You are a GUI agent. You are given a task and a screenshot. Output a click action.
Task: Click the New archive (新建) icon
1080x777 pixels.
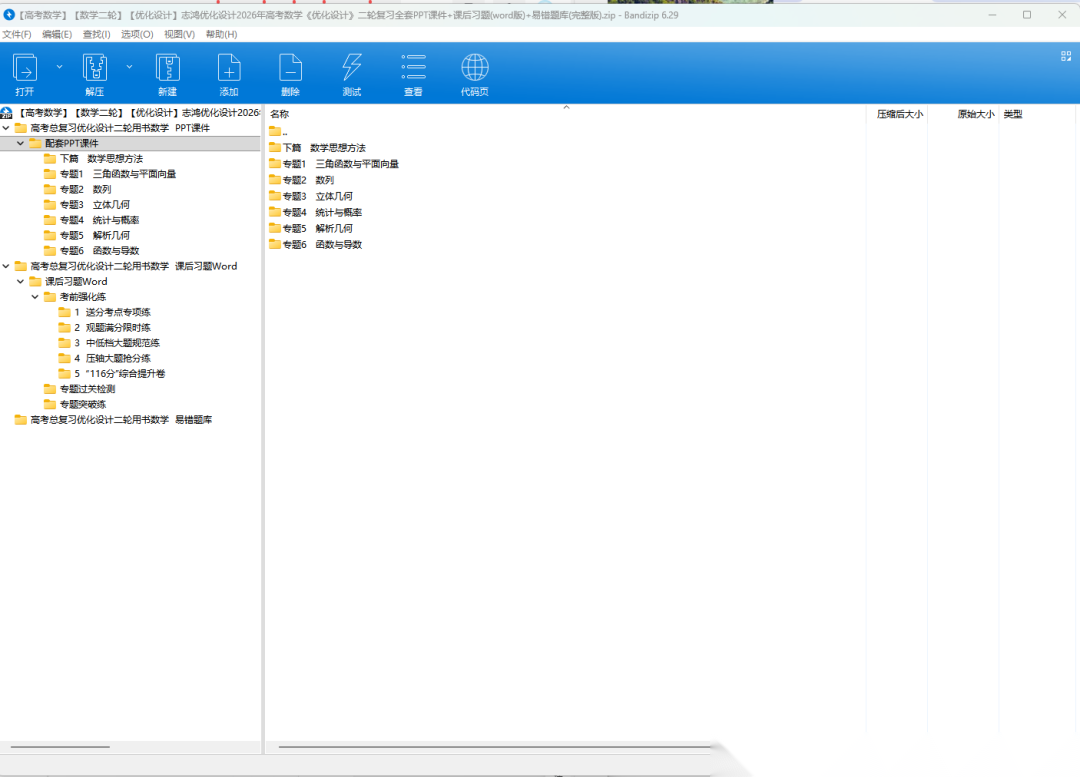[167, 68]
